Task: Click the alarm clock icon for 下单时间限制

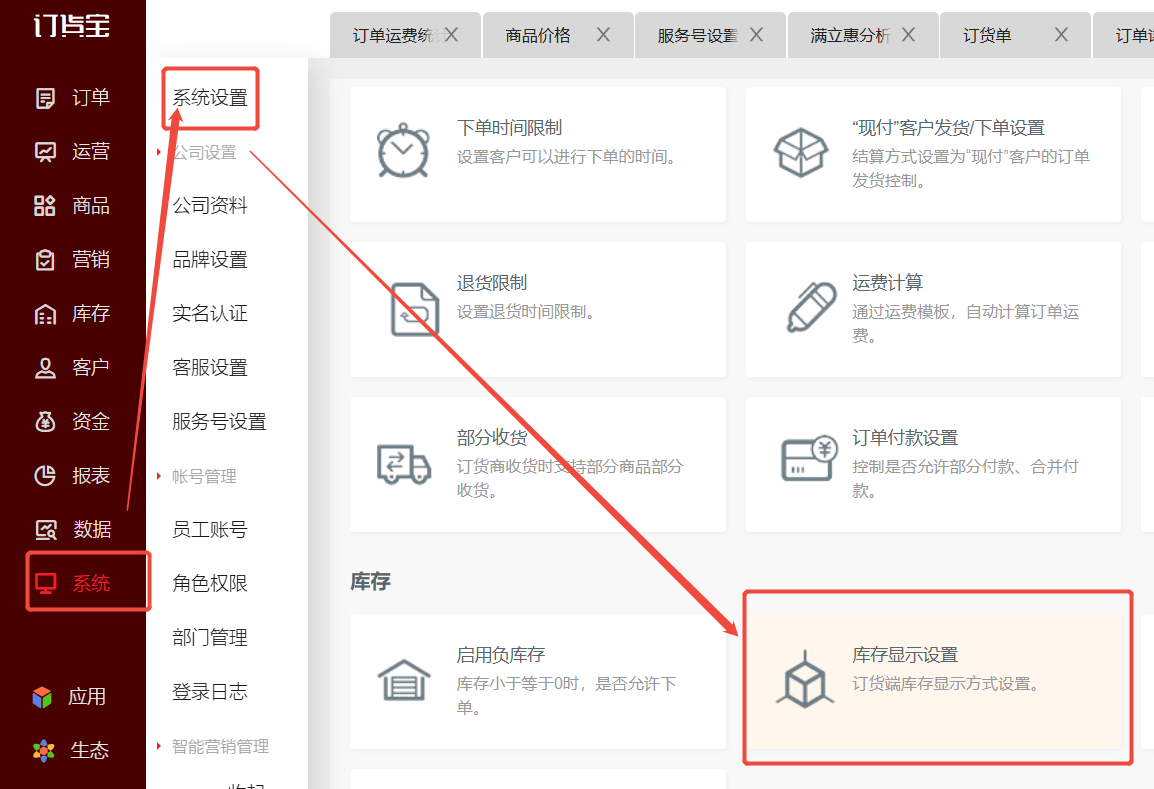Action: [403, 151]
